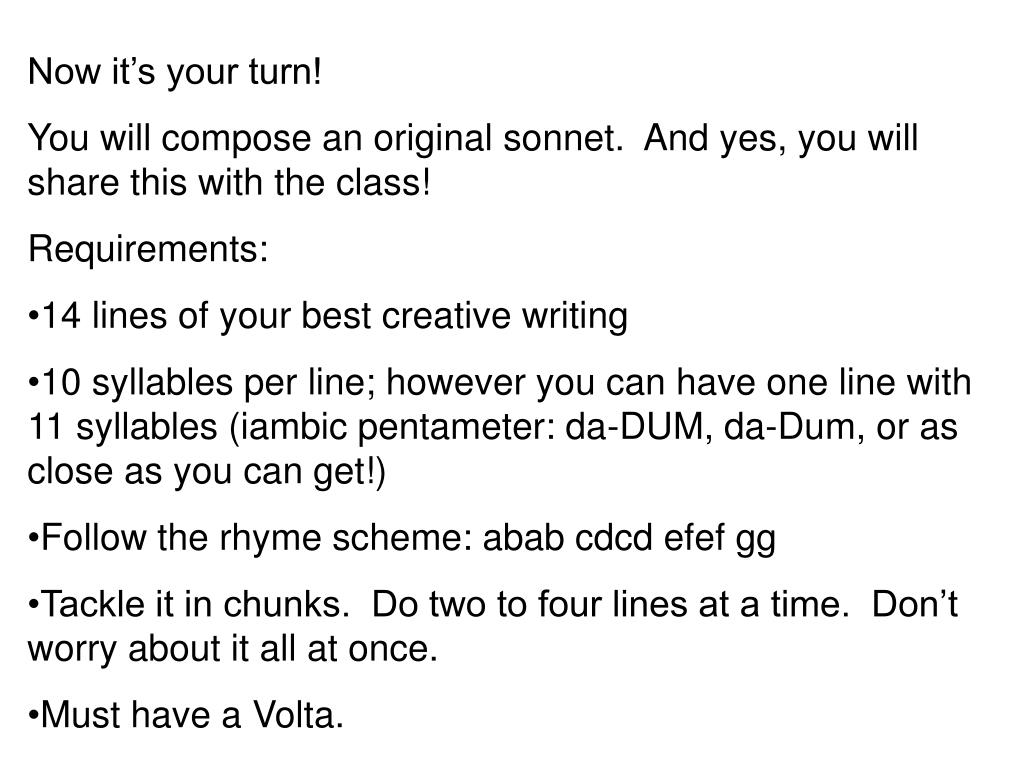
Task: Click the phrase 'compose an original sonnet'
Action: 389,138
